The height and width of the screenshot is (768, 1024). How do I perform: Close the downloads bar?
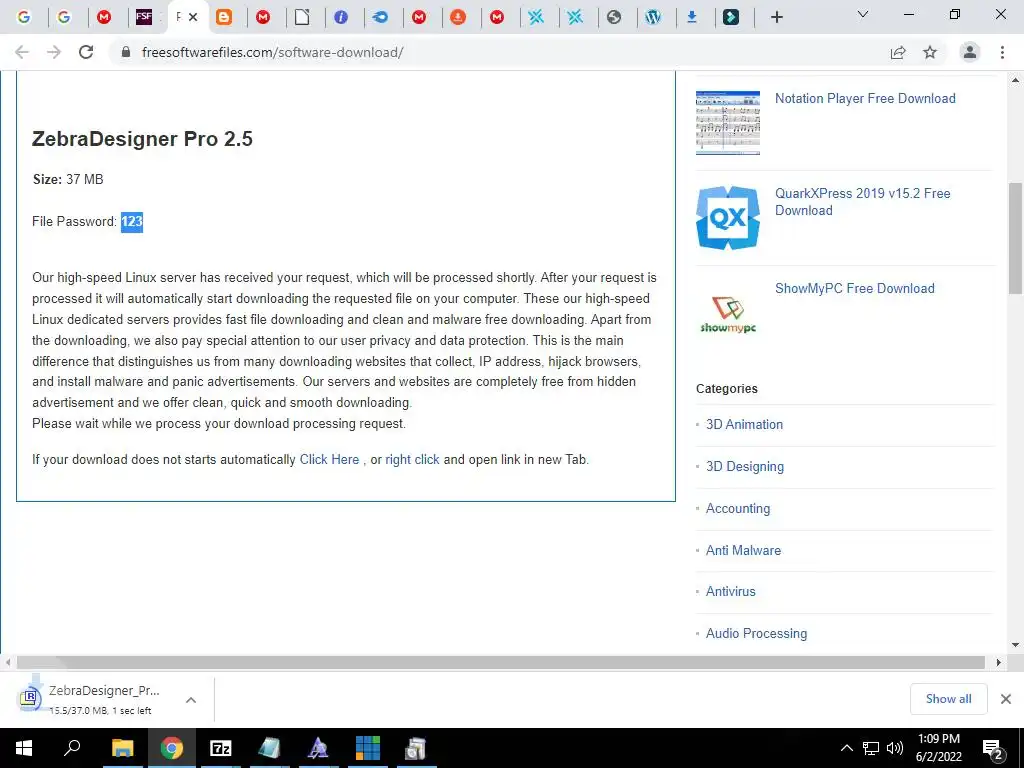pyautogui.click(x=1006, y=699)
